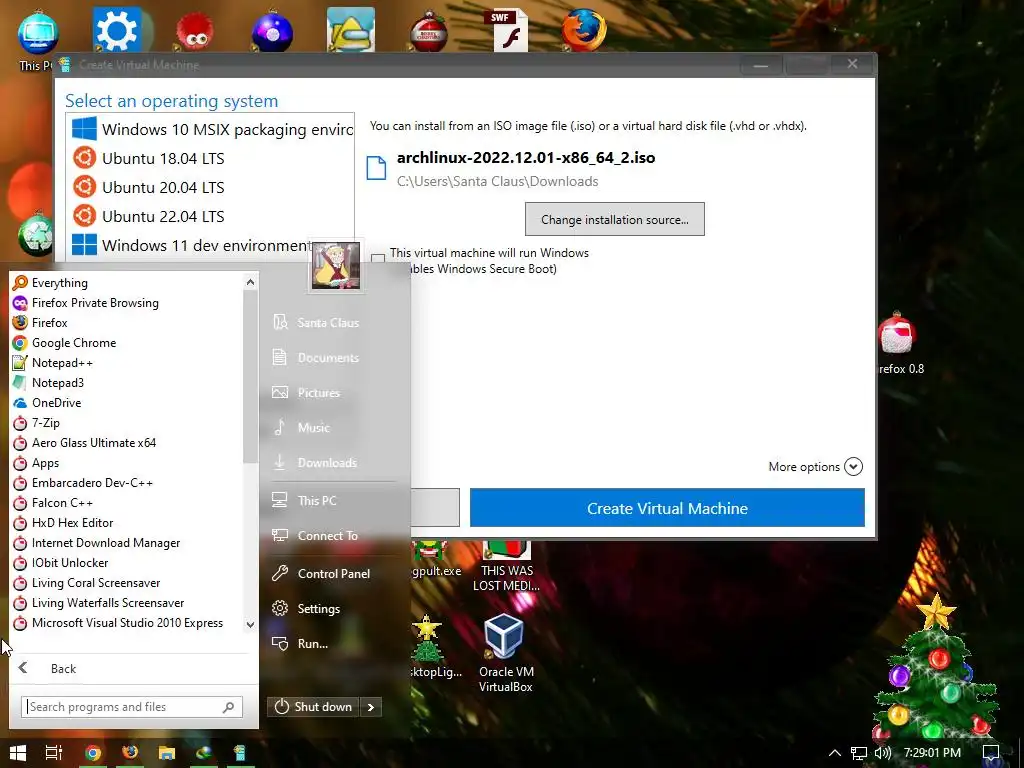Open Chrome from the taskbar
The image size is (1024, 768).
[x=93, y=753]
